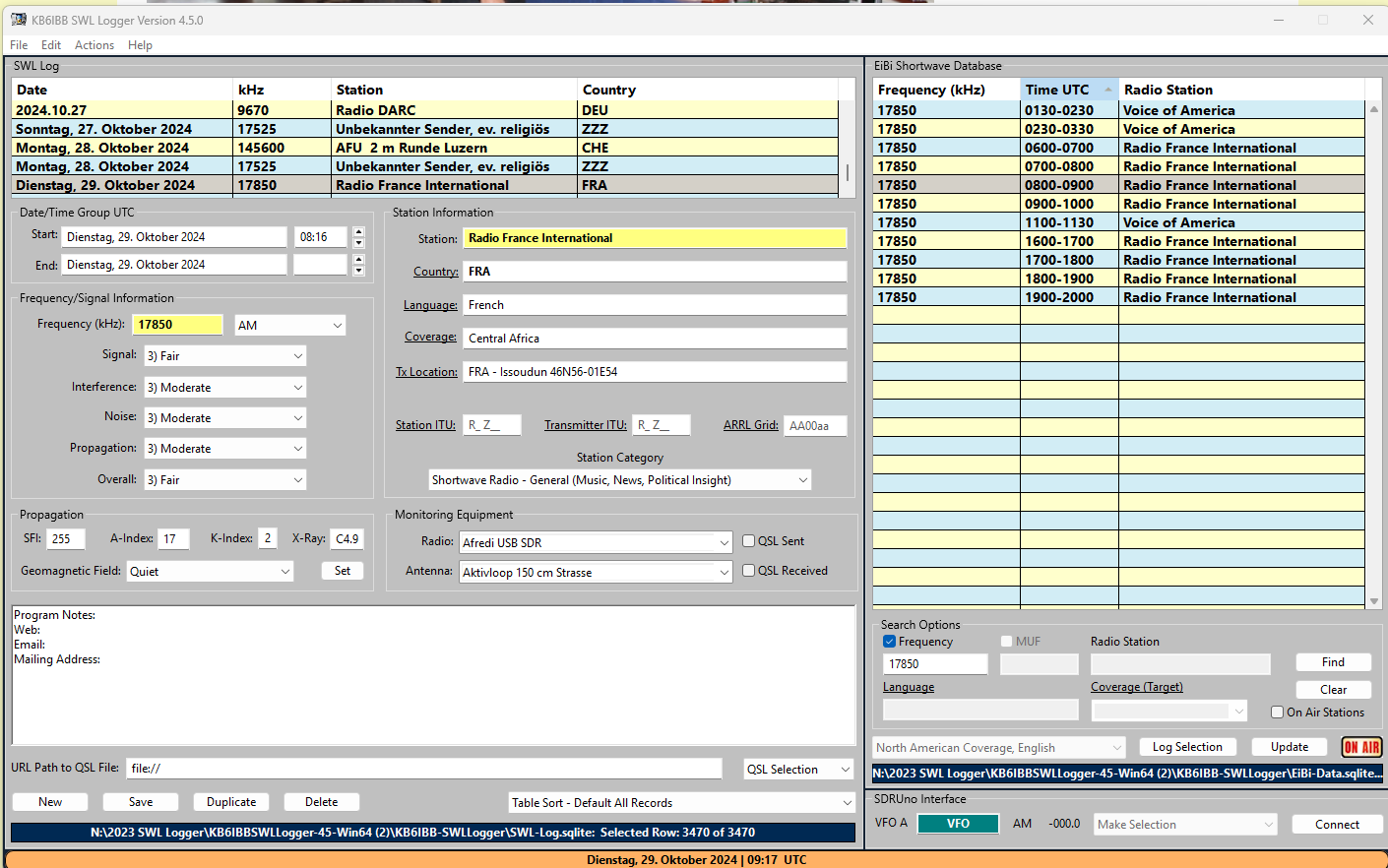Toggle the On Air Stations checkbox
The image size is (1388, 868).
(x=1278, y=713)
